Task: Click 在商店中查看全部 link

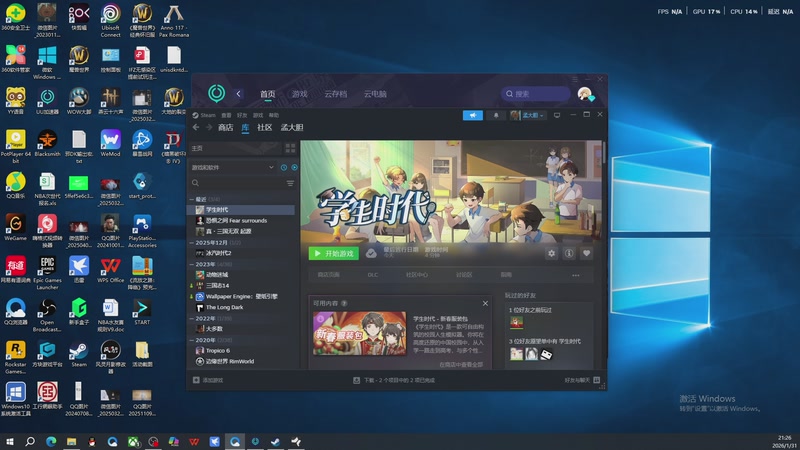Action: coord(461,364)
